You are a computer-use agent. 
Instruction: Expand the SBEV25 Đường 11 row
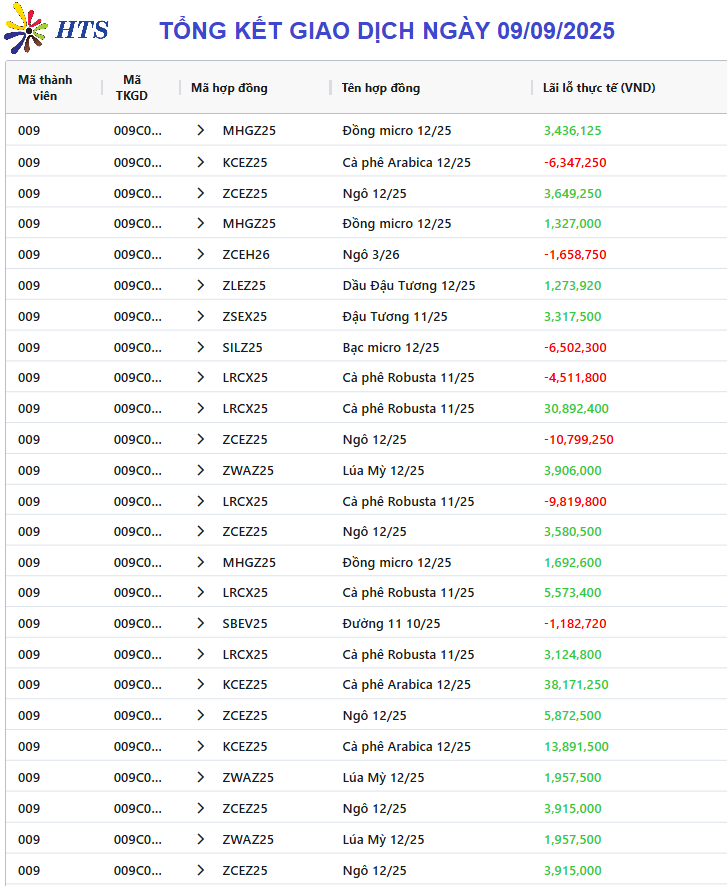click(200, 623)
